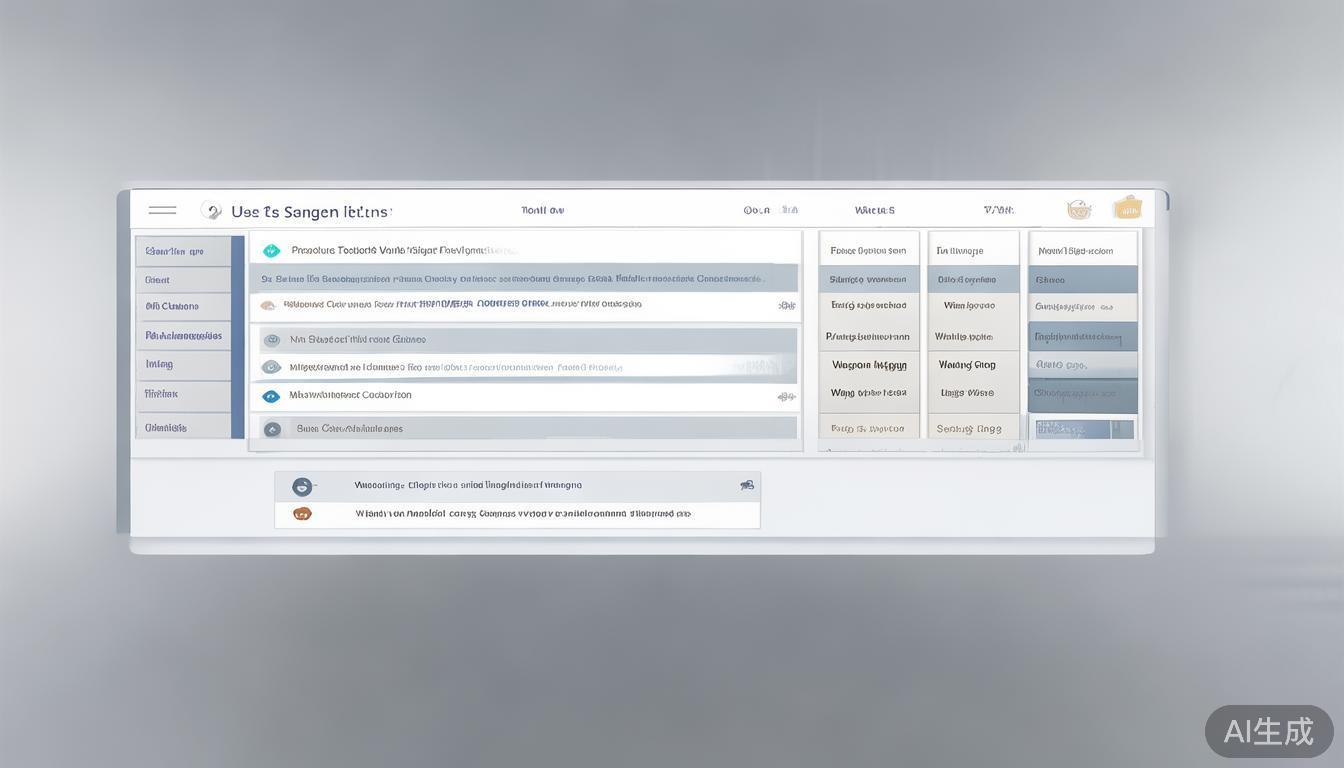Select the bottom item in the left sidebar

click(183, 427)
